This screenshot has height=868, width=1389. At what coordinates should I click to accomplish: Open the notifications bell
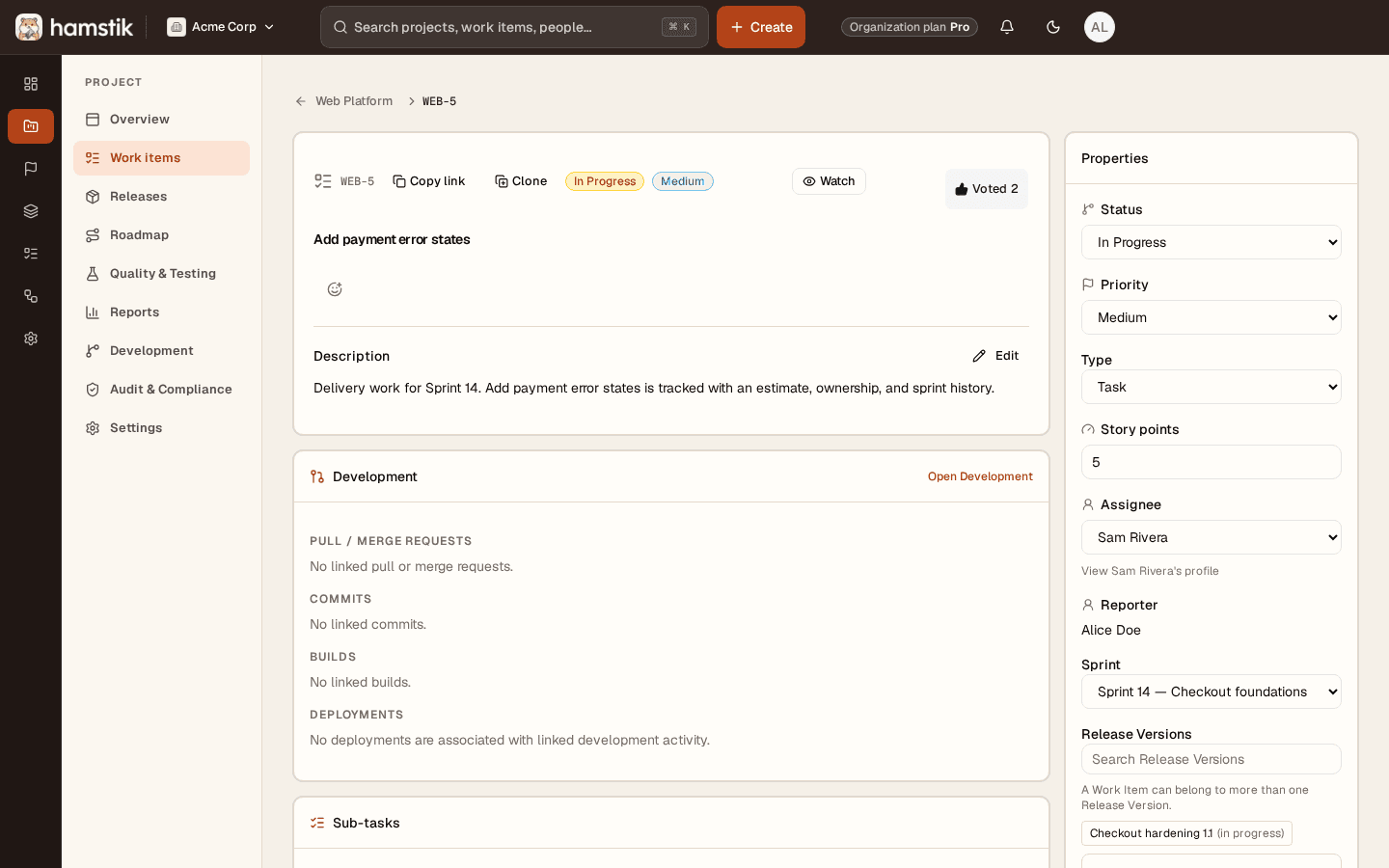[1007, 27]
